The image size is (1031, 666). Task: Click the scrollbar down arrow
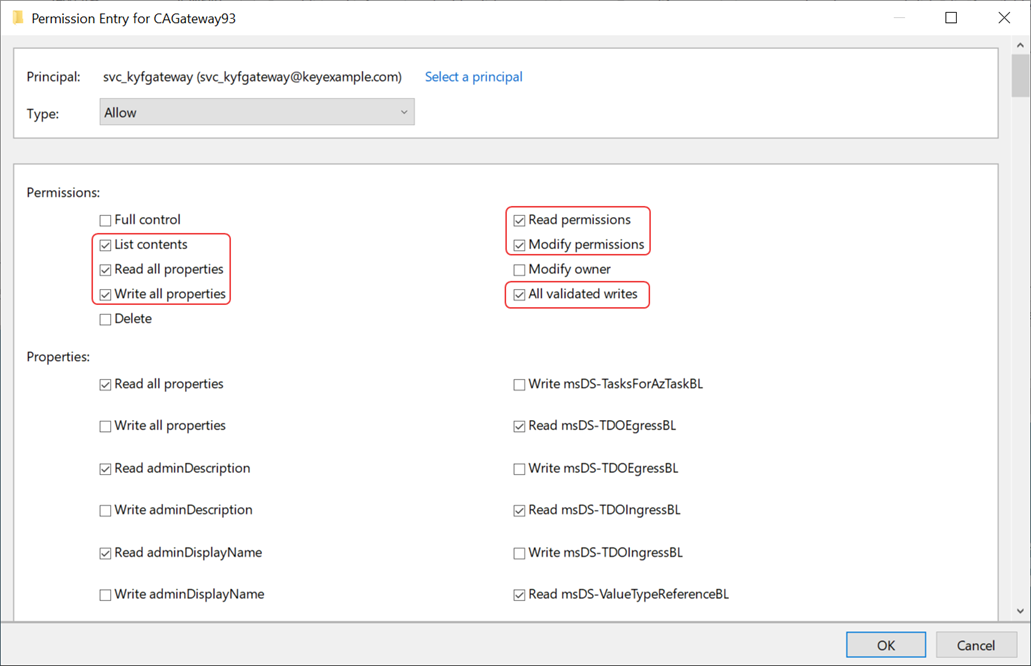[x=1020, y=611]
